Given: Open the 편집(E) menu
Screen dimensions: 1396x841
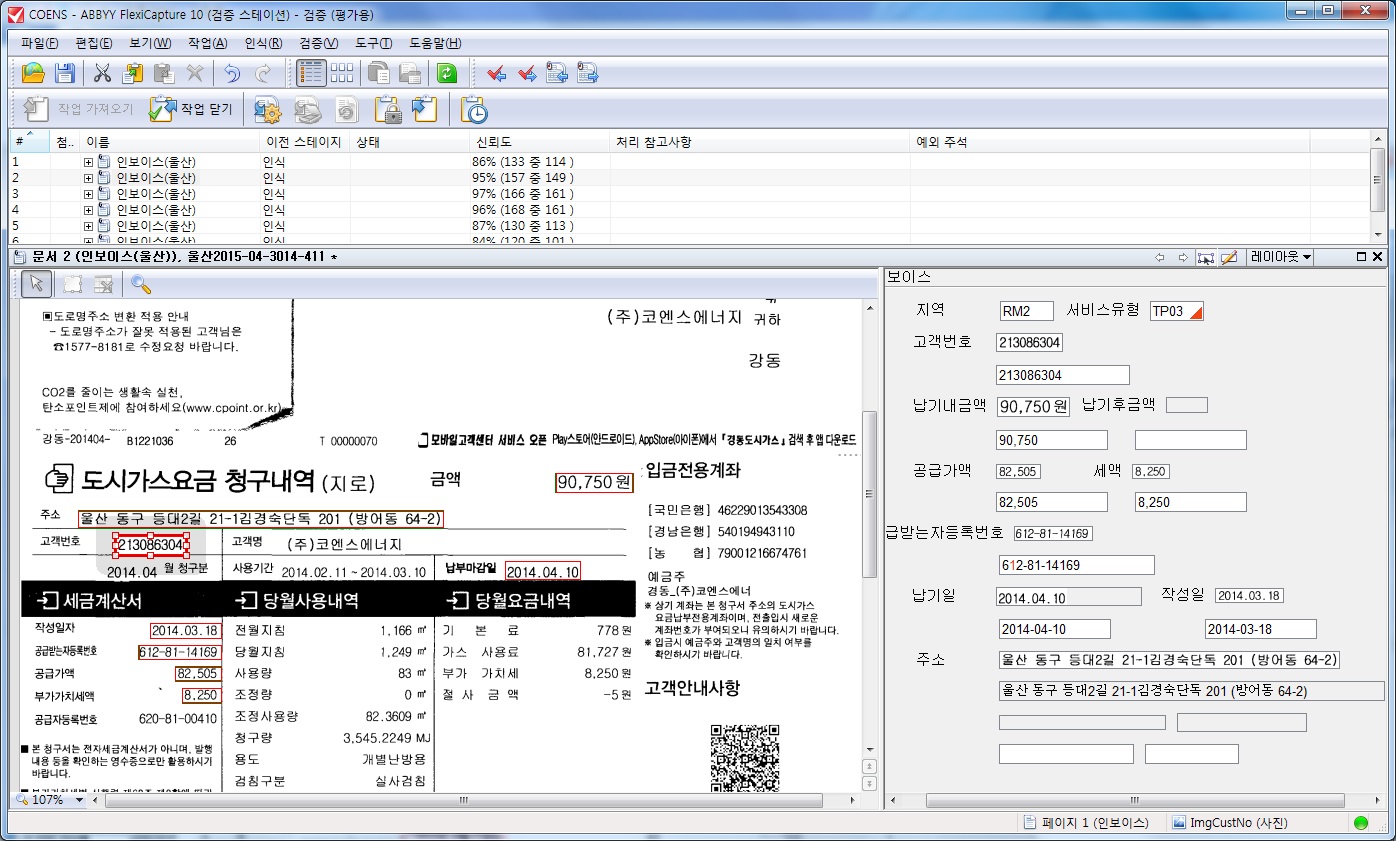Looking at the screenshot, I should [94, 43].
